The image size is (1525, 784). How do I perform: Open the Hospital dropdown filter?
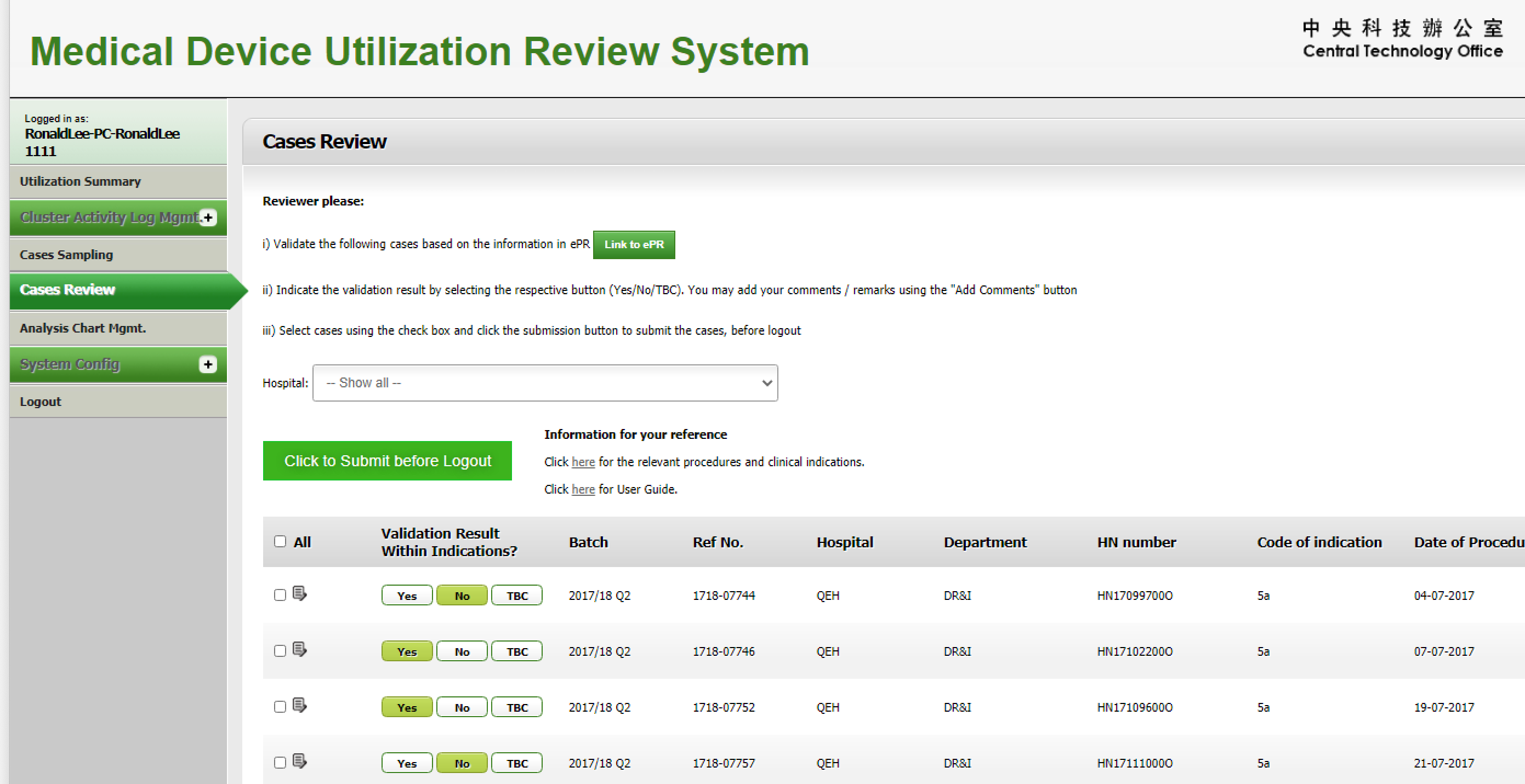click(543, 382)
